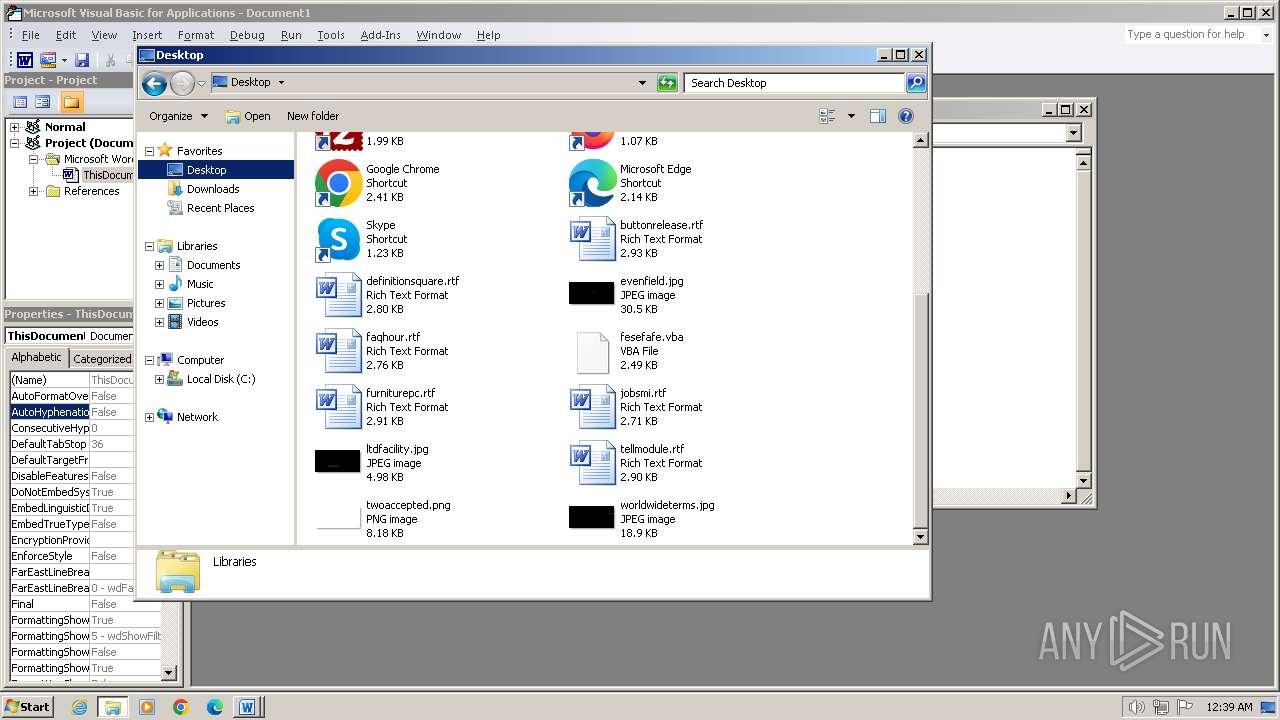Open the view options dropdown arrow
1280x720 pixels.
[851, 116]
